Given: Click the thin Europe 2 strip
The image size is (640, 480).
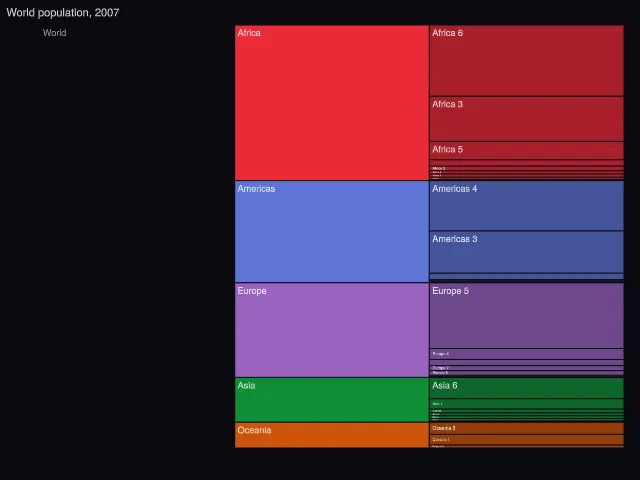Looking at the screenshot, I should click(x=527, y=368).
